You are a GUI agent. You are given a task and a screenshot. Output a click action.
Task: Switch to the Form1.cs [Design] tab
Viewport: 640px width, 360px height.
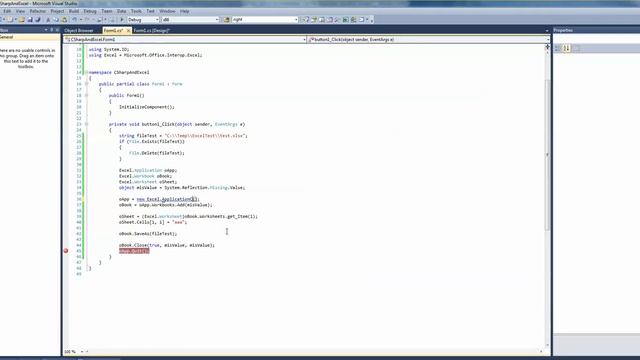point(151,31)
